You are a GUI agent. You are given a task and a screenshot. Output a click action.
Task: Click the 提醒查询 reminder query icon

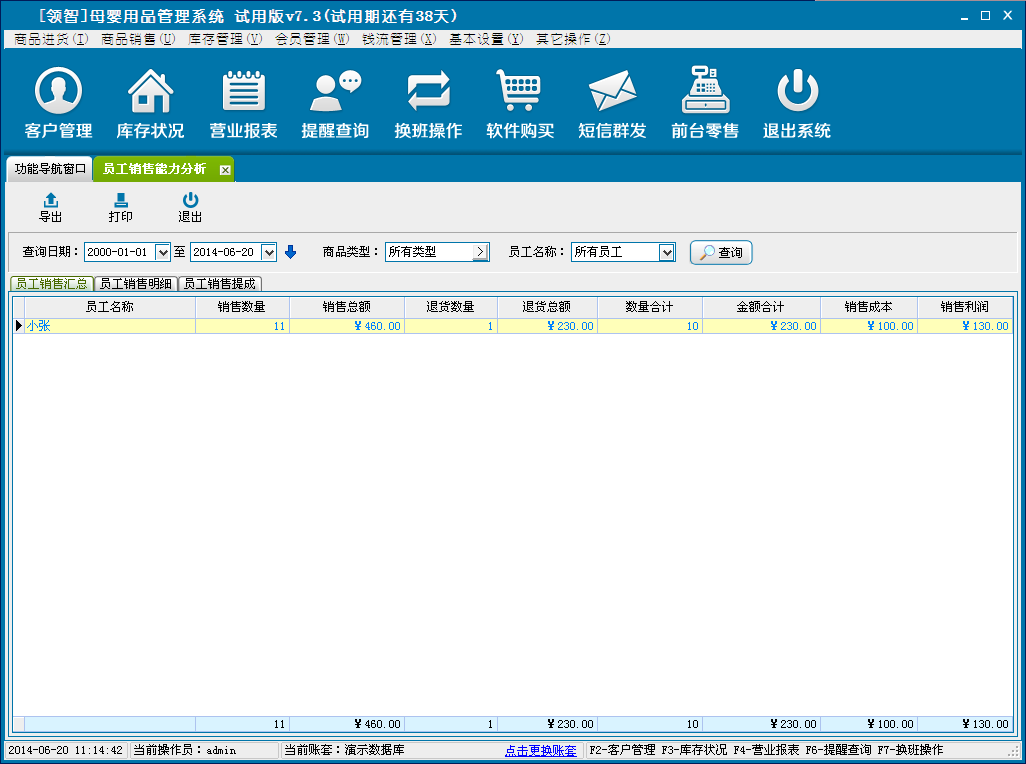pos(335,104)
